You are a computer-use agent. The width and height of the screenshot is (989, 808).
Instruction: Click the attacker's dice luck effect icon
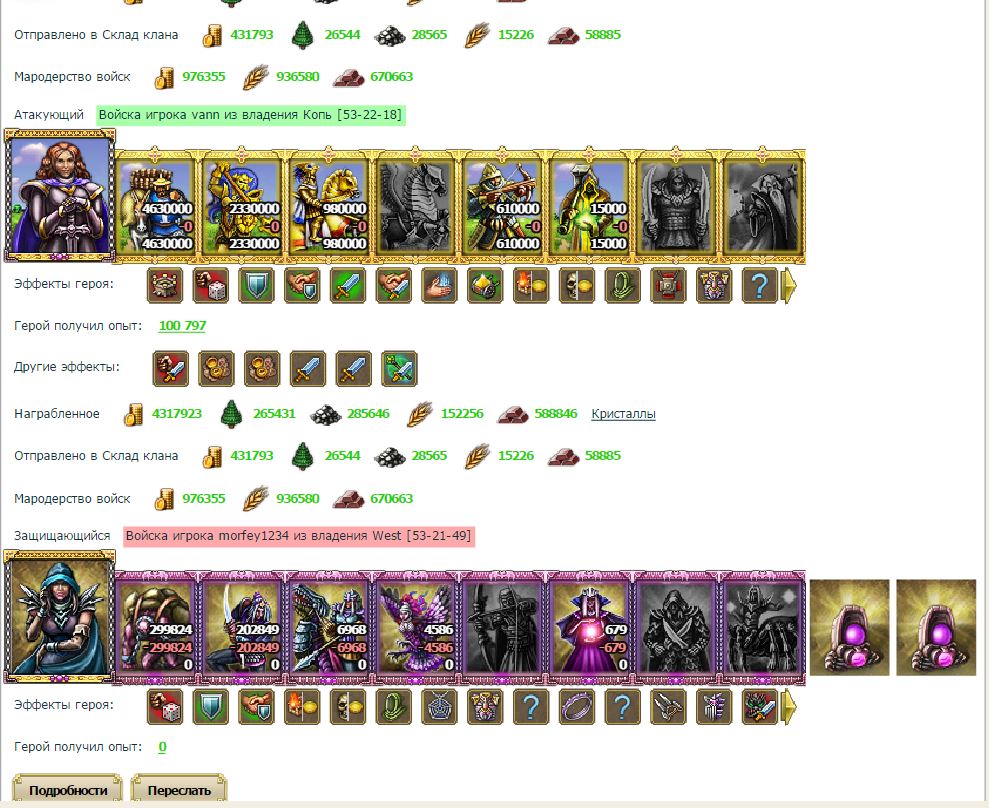point(210,286)
